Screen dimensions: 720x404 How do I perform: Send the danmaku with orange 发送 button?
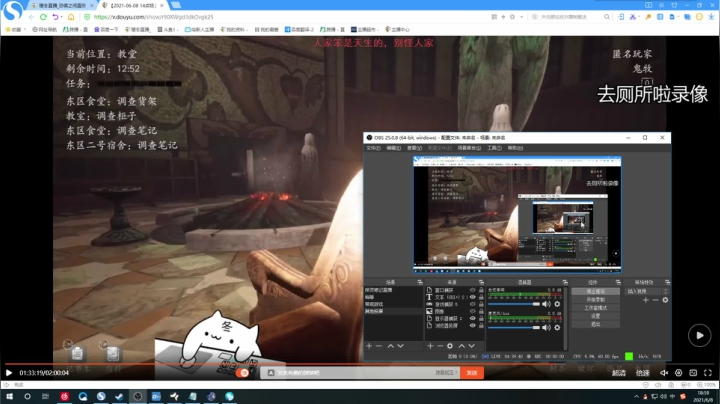[472, 373]
